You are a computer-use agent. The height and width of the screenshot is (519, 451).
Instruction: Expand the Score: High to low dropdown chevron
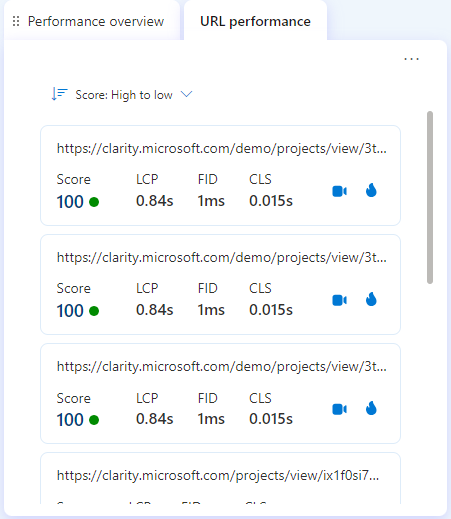pyautogui.click(x=186, y=94)
